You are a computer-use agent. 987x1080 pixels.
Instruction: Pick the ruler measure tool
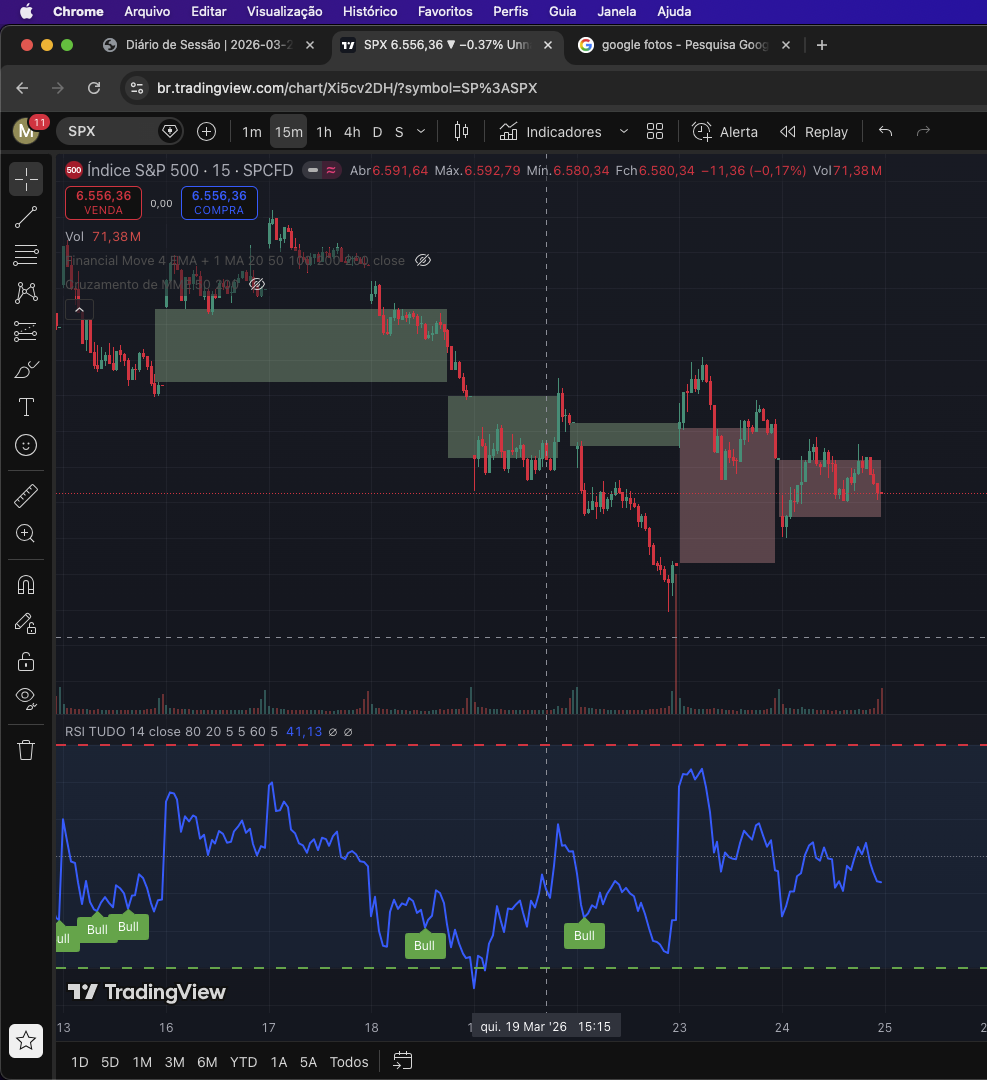pos(26,495)
